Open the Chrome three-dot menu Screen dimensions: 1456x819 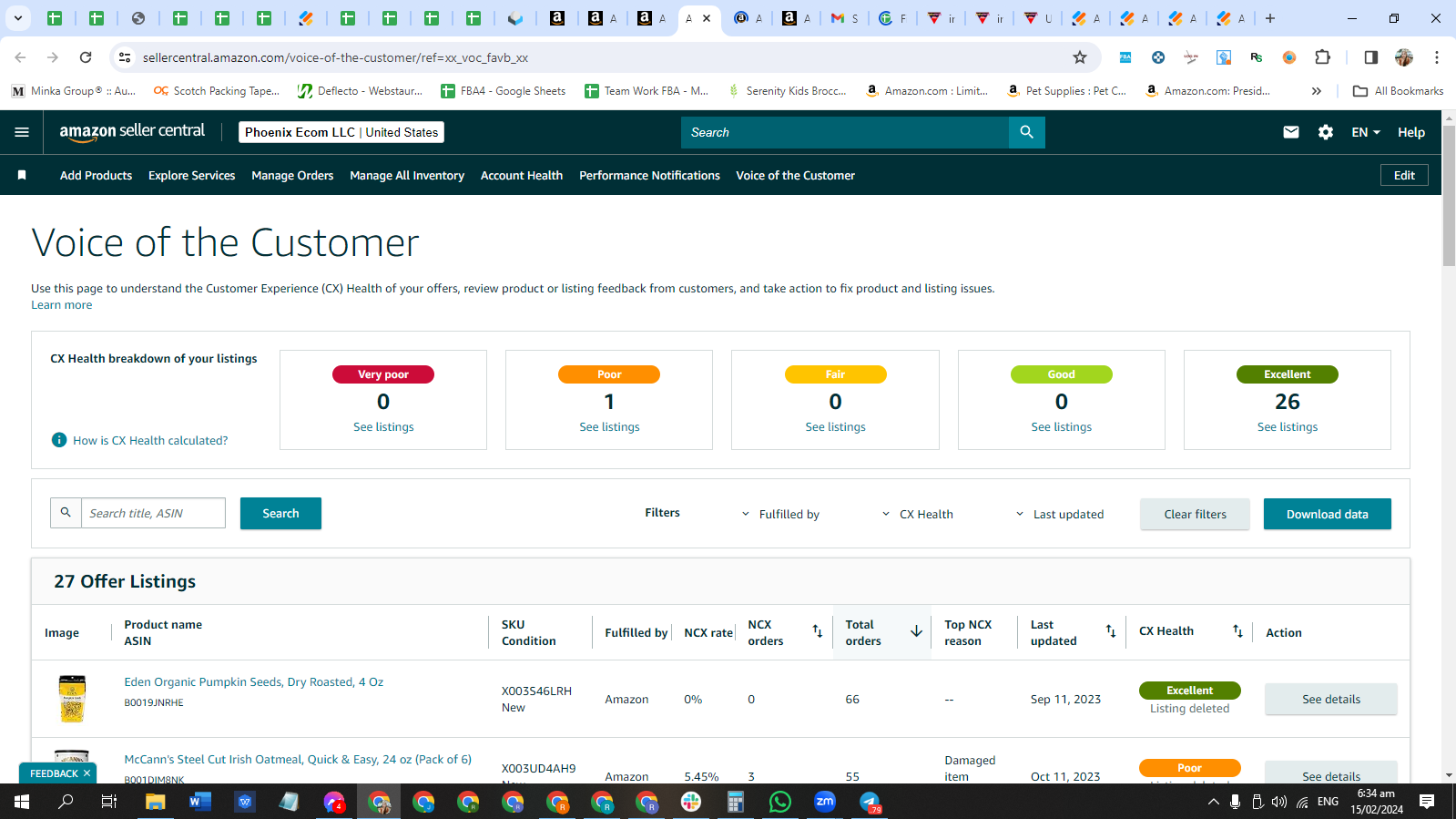(1437, 57)
